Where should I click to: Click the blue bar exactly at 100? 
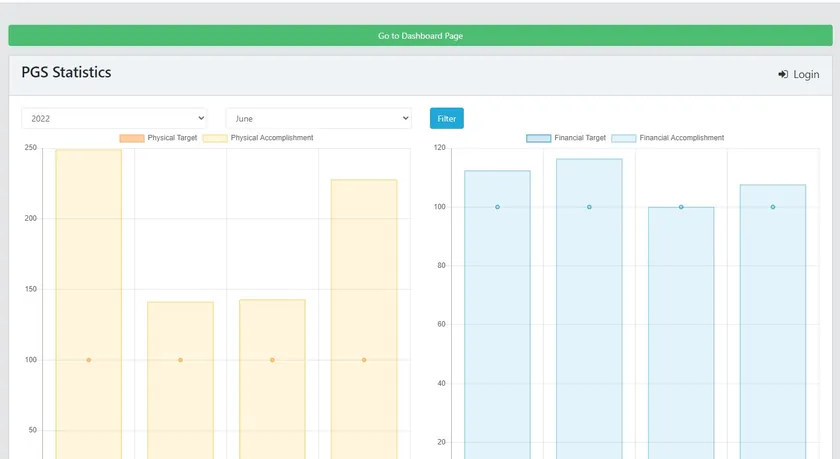[681, 333]
